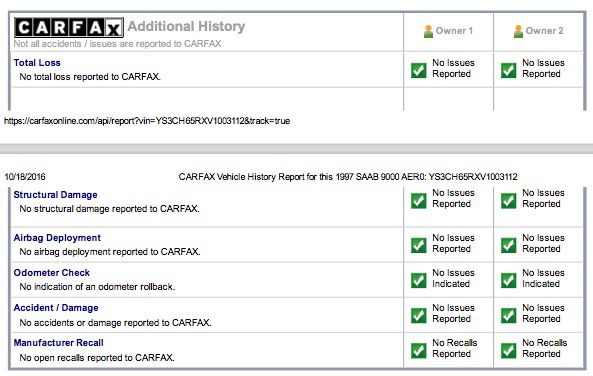Click the Additional History heading
593x376 pixels.
186,26
